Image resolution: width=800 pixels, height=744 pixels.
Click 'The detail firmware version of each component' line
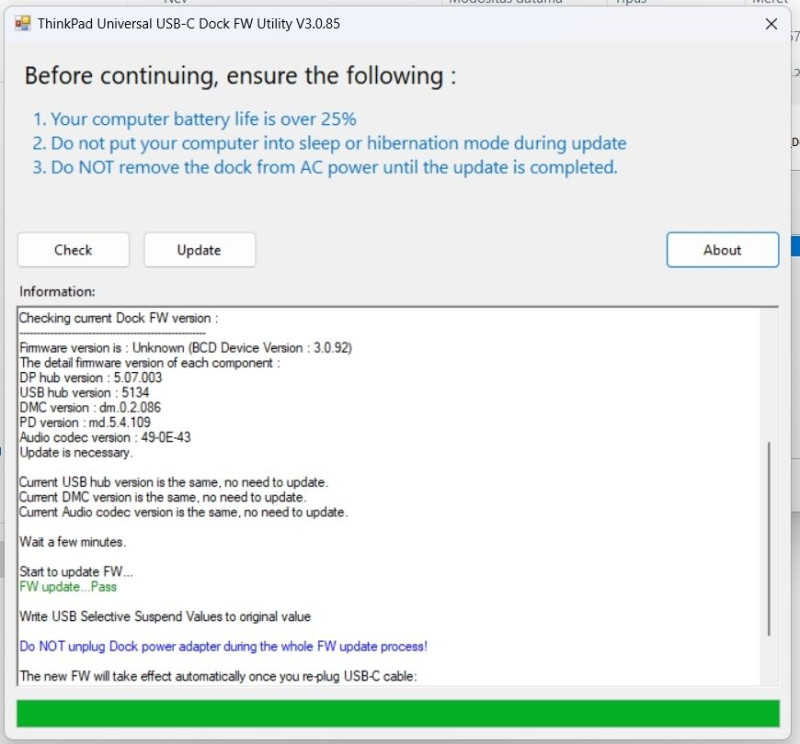(149, 363)
